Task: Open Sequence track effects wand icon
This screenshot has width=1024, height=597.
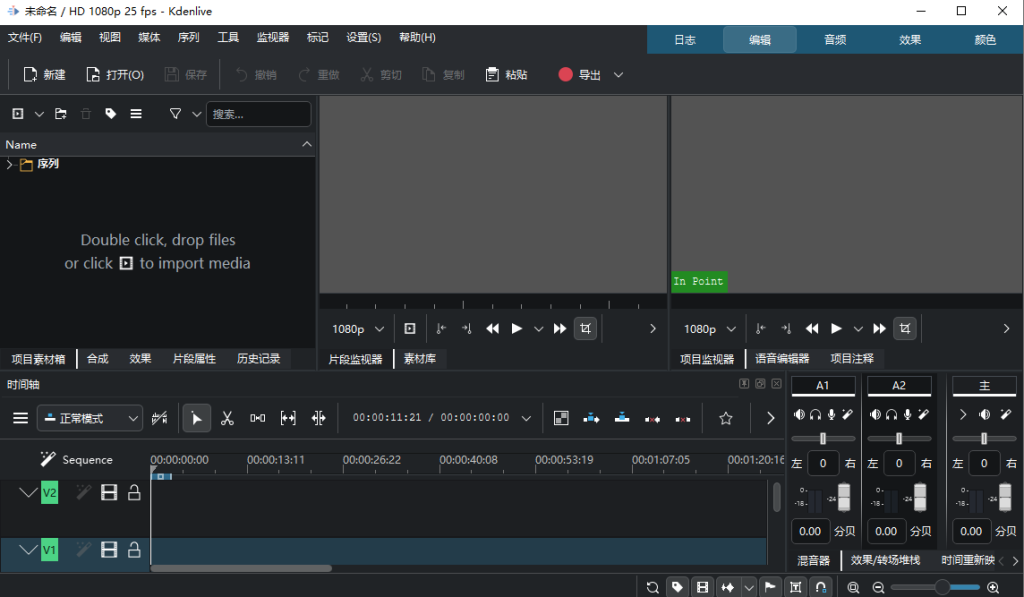Action: tap(48, 459)
